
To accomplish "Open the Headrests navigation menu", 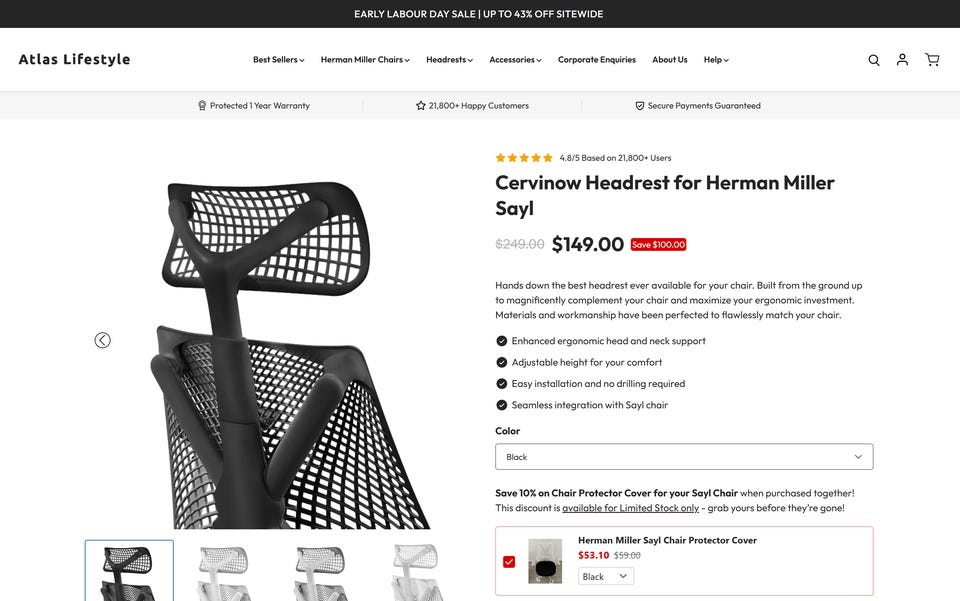I will [x=449, y=60].
